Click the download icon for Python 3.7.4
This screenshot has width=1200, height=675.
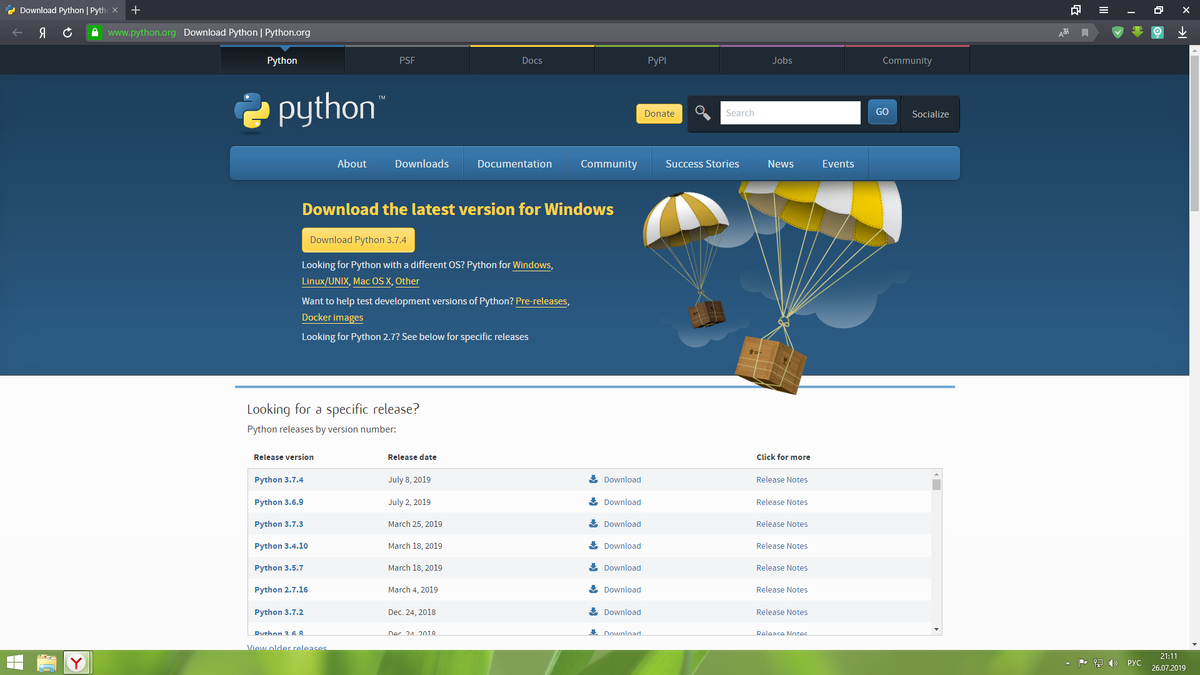pyautogui.click(x=593, y=479)
